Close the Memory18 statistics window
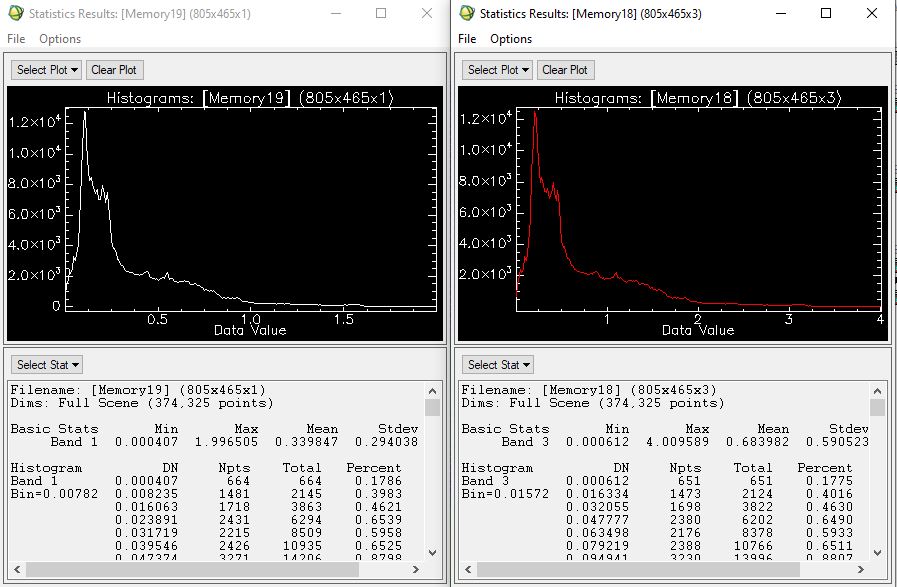 click(872, 14)
